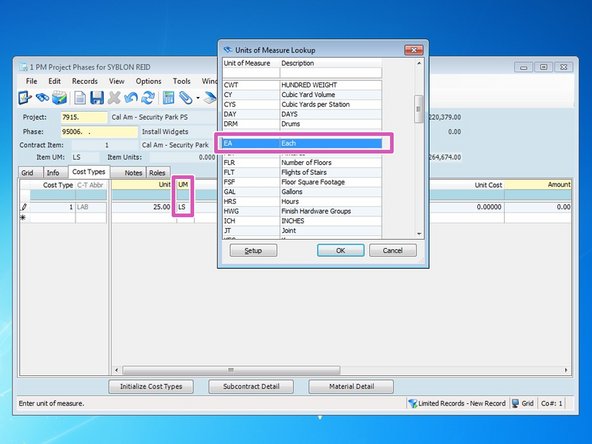This screenshot has width=592, height=444.
Task: Select the FSF Floor Square Footage row
Action: tap(302, 182)
